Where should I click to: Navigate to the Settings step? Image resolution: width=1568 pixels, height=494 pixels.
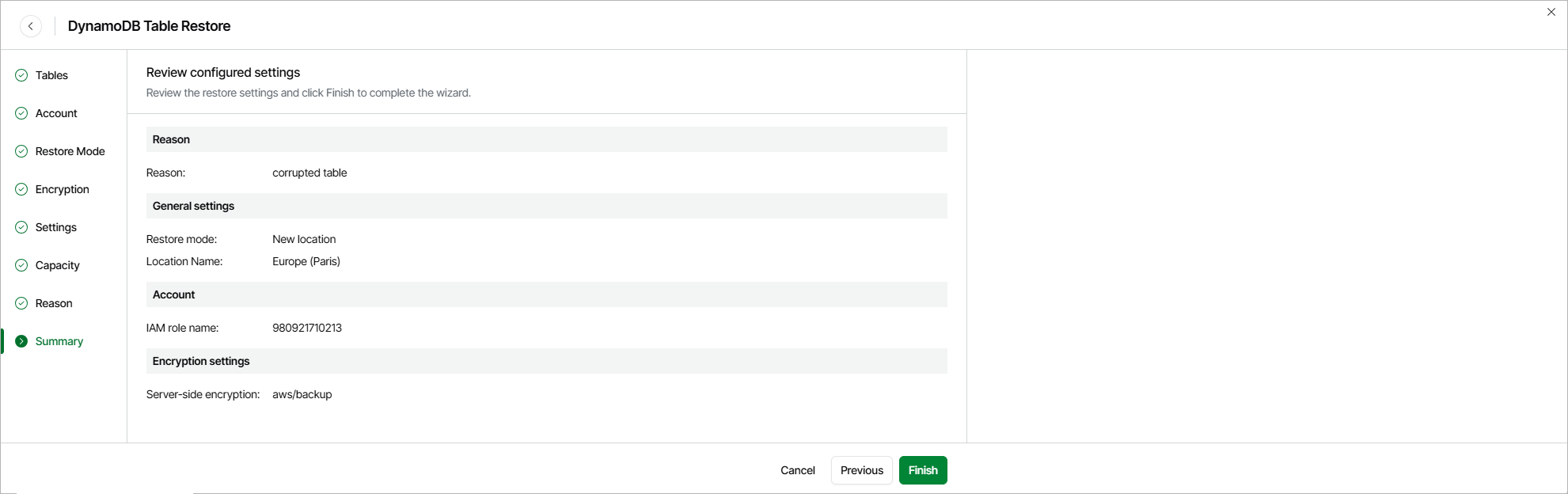coord(55,227)
